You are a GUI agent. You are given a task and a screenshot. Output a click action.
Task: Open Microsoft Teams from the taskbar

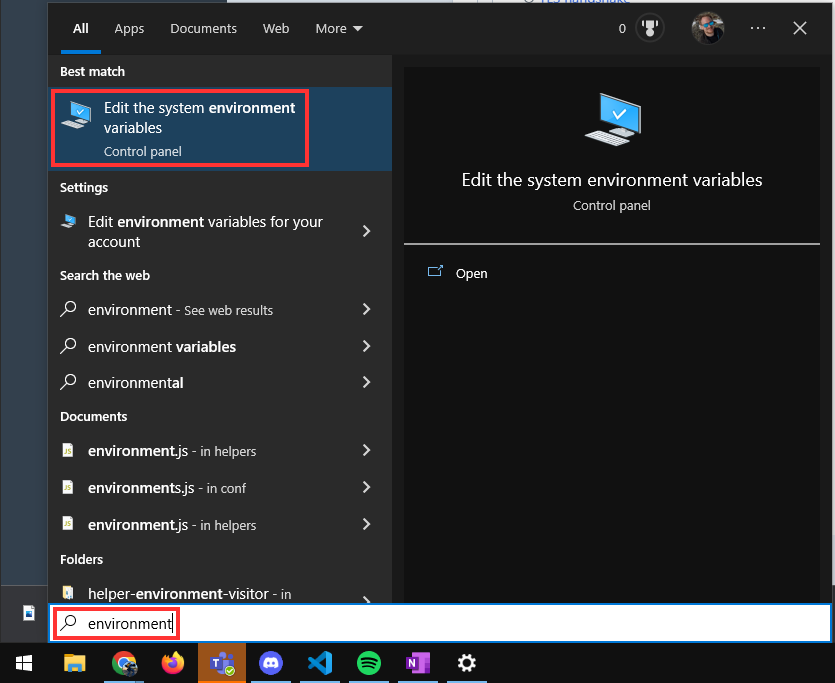click(x=222, y=663)
